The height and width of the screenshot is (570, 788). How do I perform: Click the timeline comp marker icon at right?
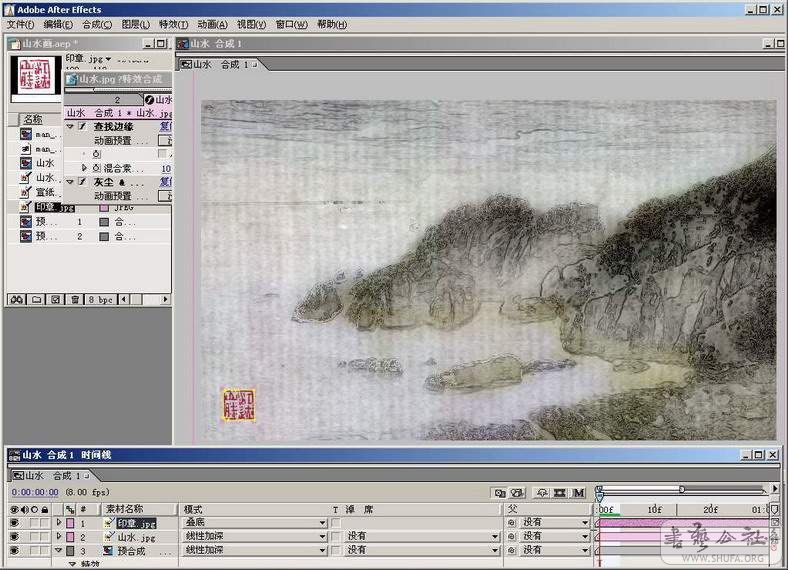(774, 509)
